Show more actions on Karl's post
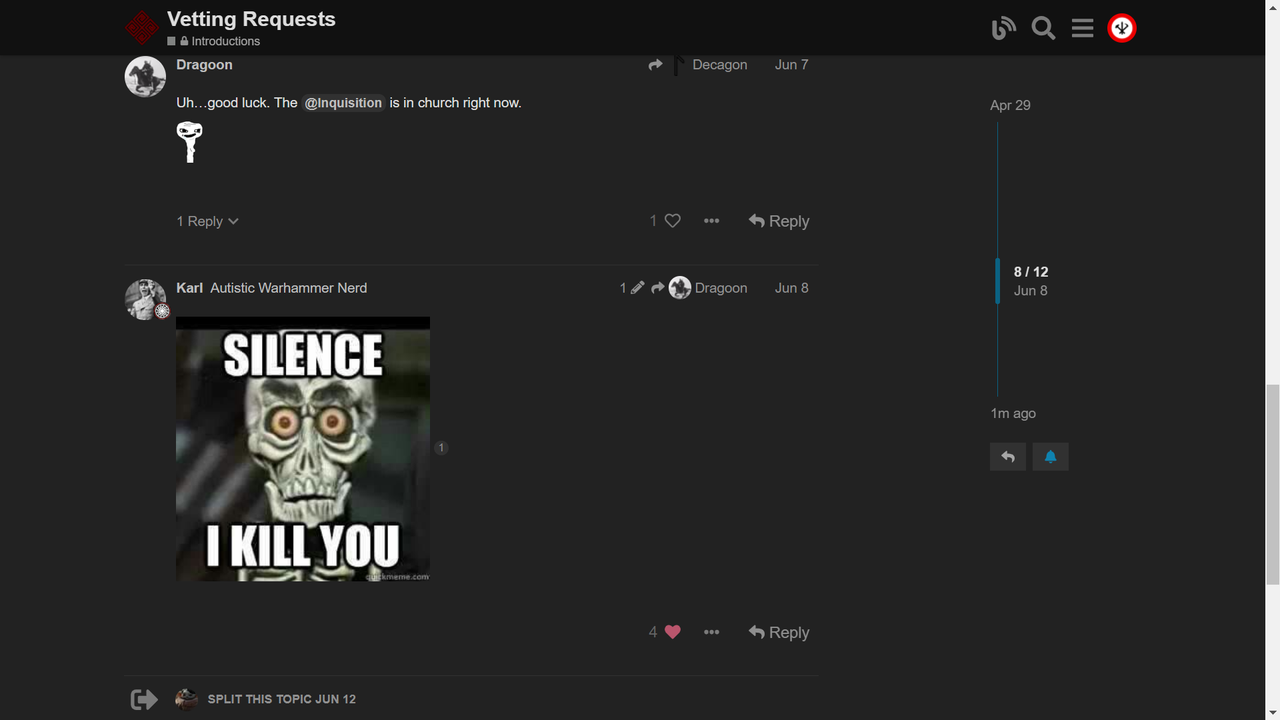 click(x=711, y=632)
